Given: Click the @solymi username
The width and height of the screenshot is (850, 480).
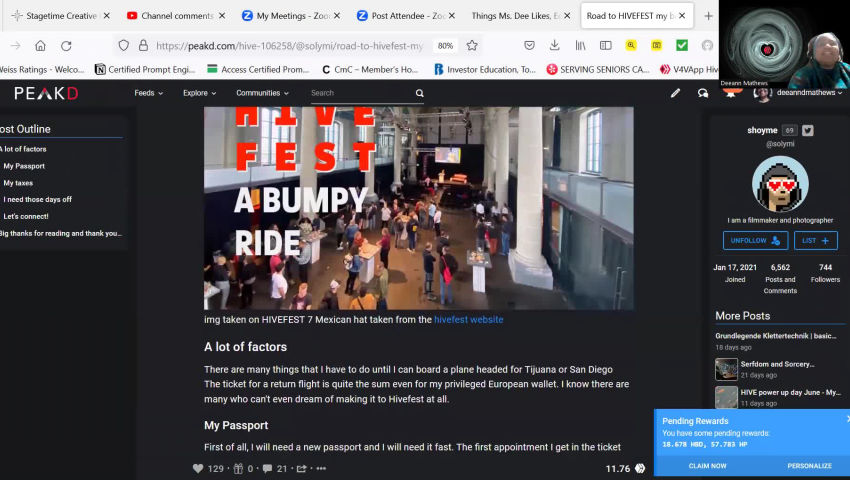Looking at the screenshot, I should (780, 144).
